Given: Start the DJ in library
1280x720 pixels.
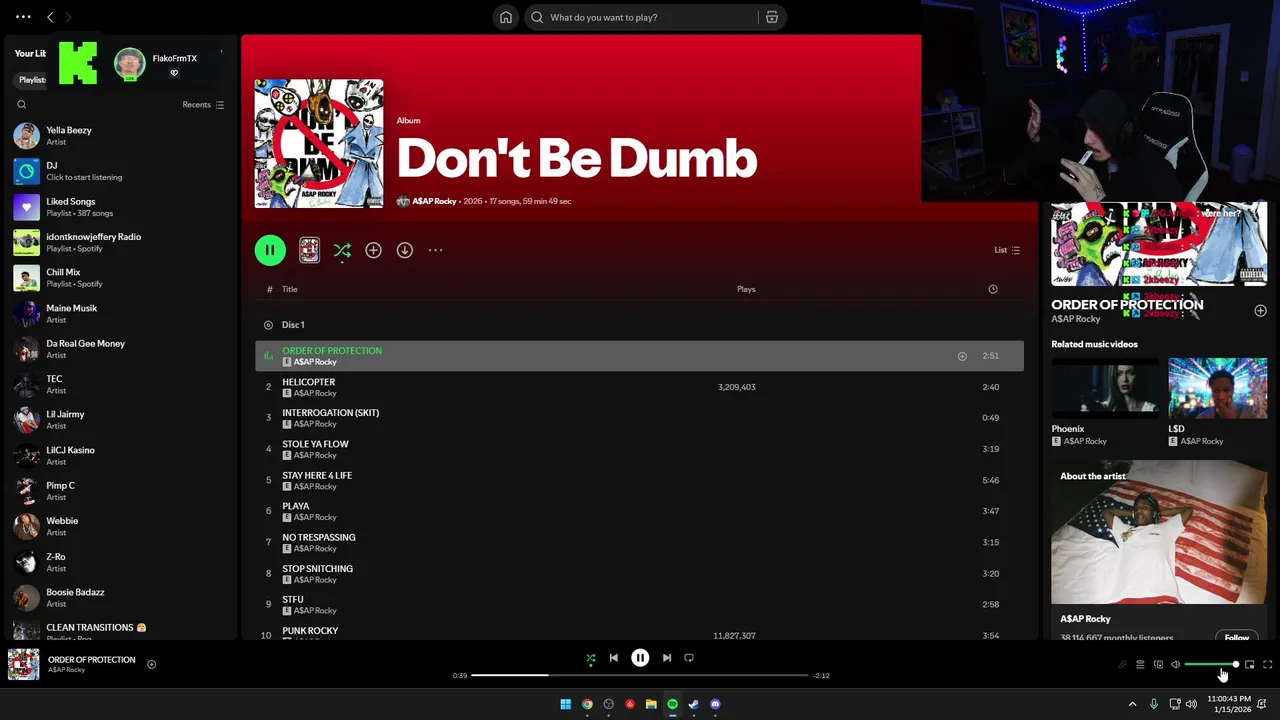Looking at the screenshot, I should [x=120, y=171].
